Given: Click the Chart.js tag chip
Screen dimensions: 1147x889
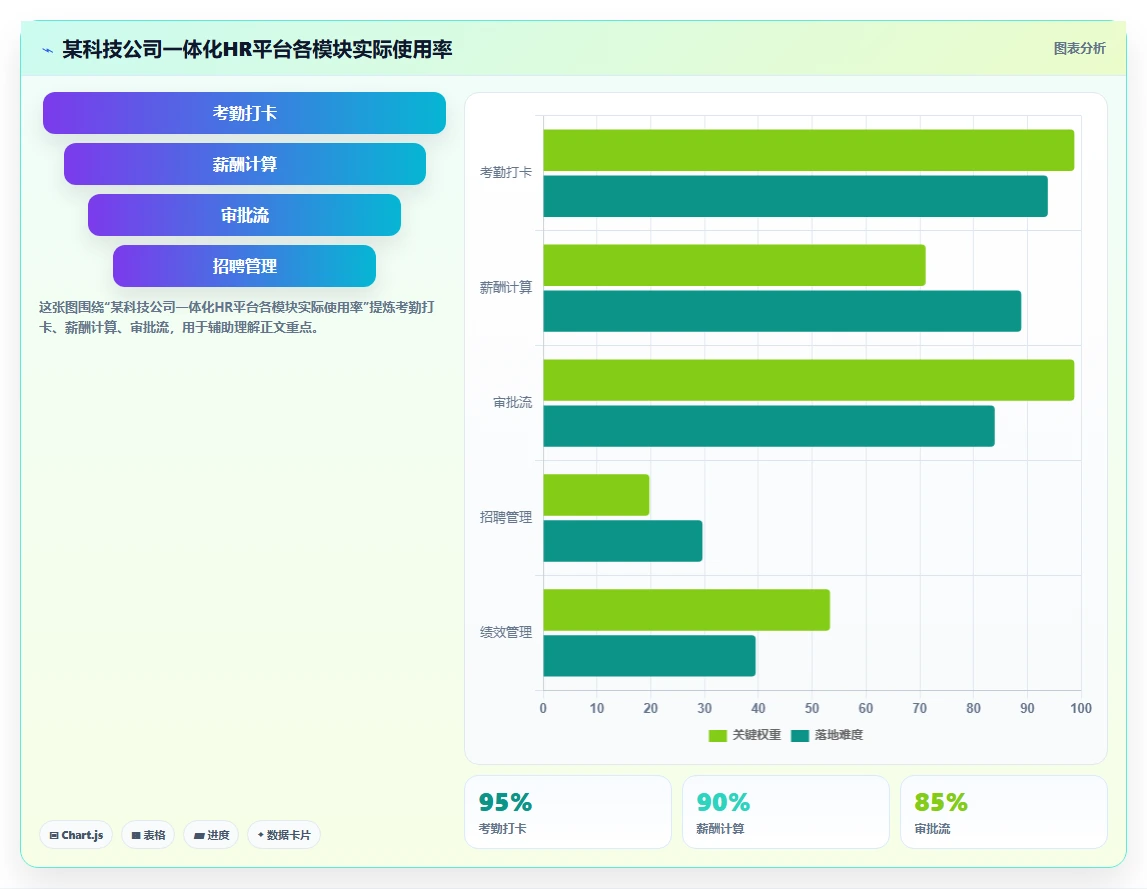Looking at the screenshot, I should pos(76,835).
